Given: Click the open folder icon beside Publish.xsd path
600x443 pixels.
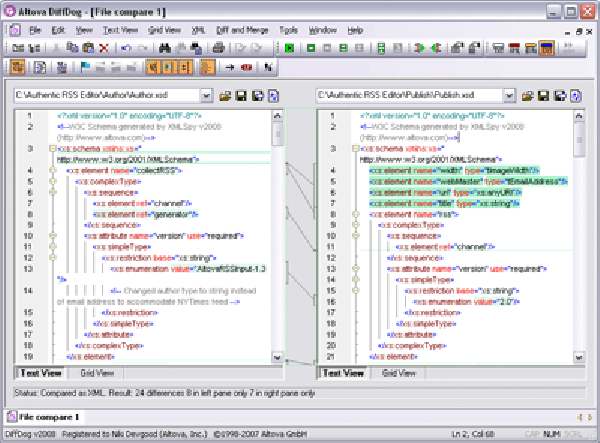Looking at the screenshot, I should 527,95.
